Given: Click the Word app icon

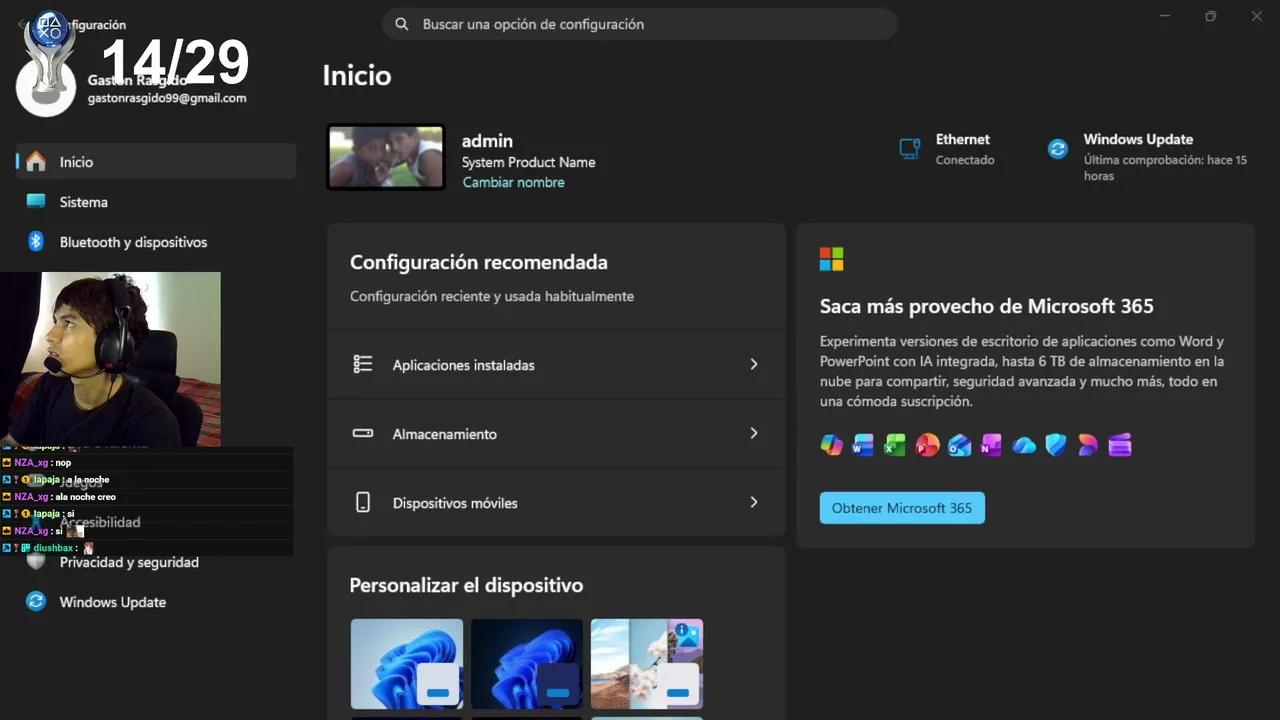Looking at the screenshot, I should [x=863, y=445].
